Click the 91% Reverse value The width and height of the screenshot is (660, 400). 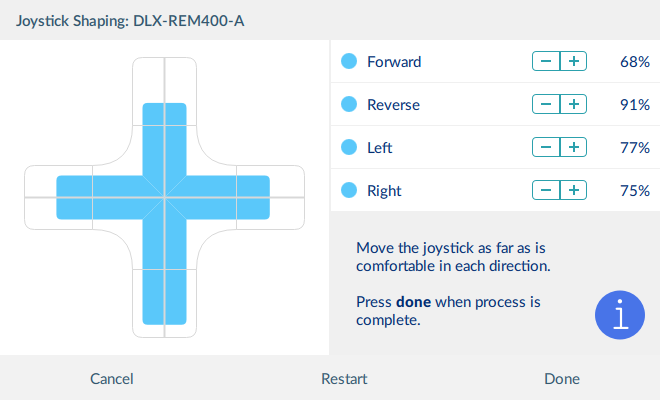pos(635,105)
